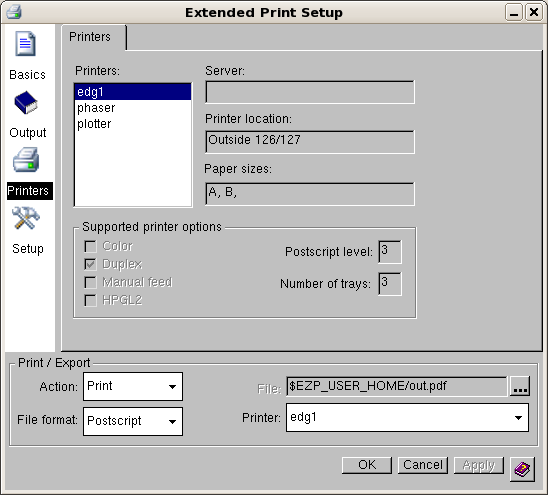Open the Setup page tools icon
This screenshot has height=495, width=548.
point(26,218)
